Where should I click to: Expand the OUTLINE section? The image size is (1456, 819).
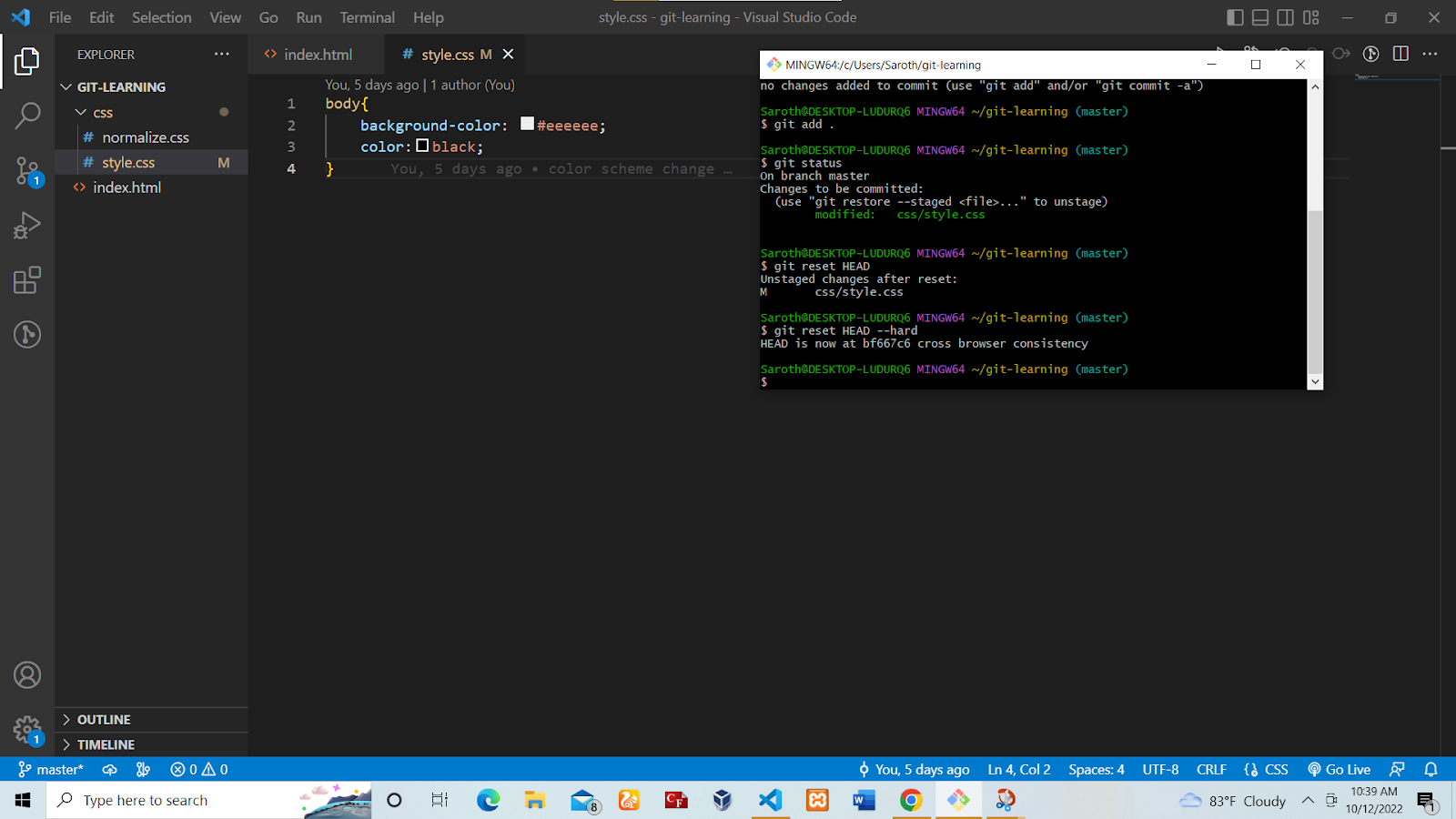click(103, 719)
